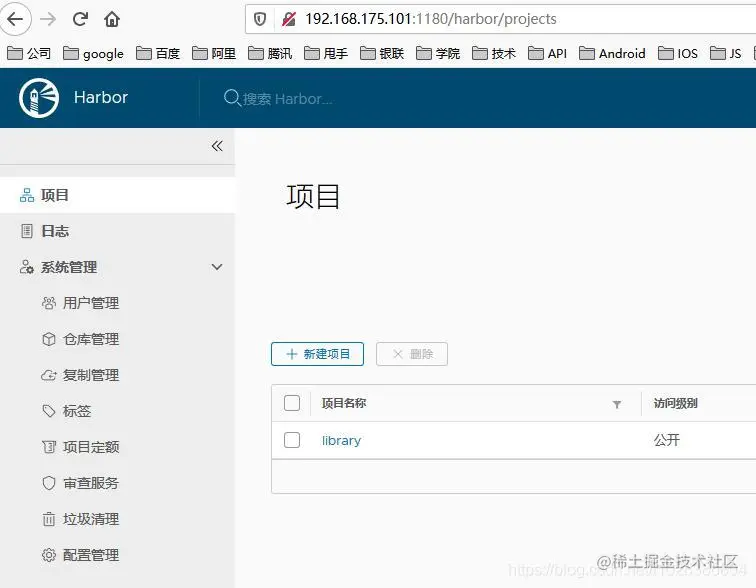Open 审查服务 interrogation services
Screen dimensions: 756x588
(x=91, y=483)
